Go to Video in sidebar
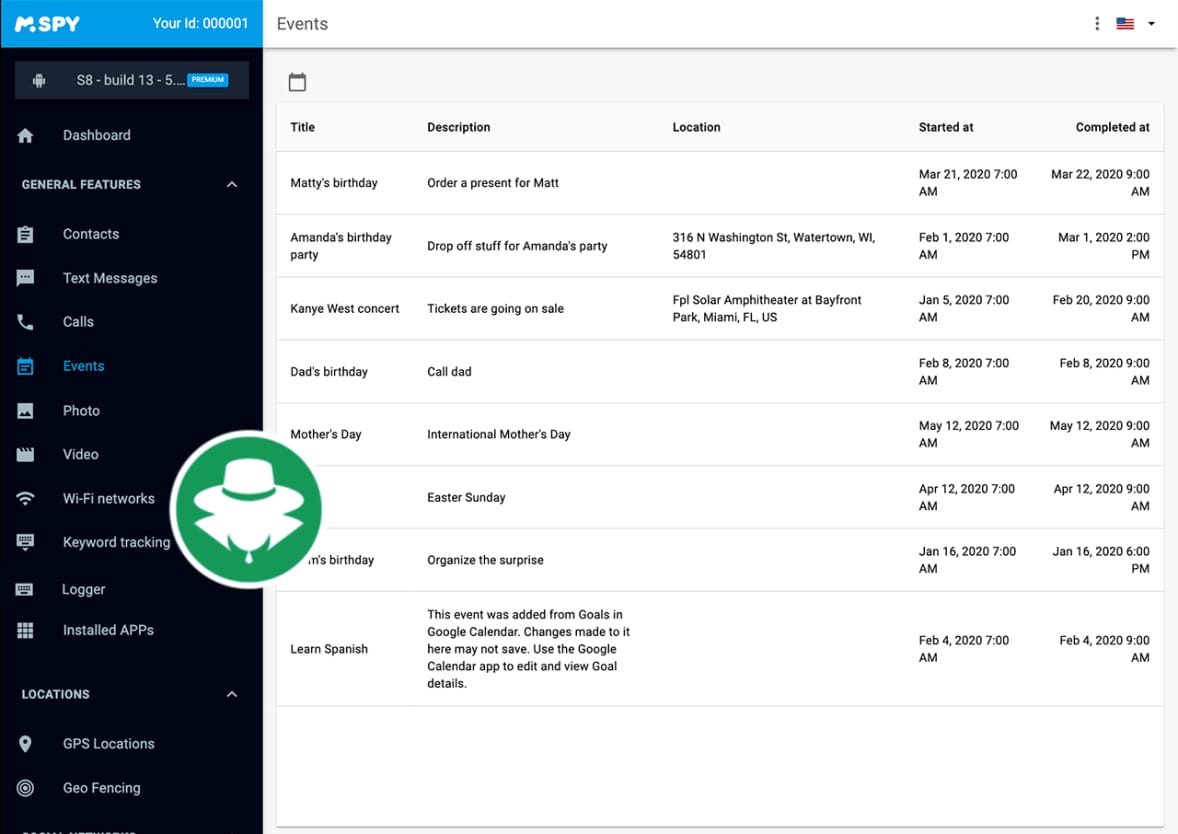This screenshot has height=834, width=1178. [x=80, y=455]
